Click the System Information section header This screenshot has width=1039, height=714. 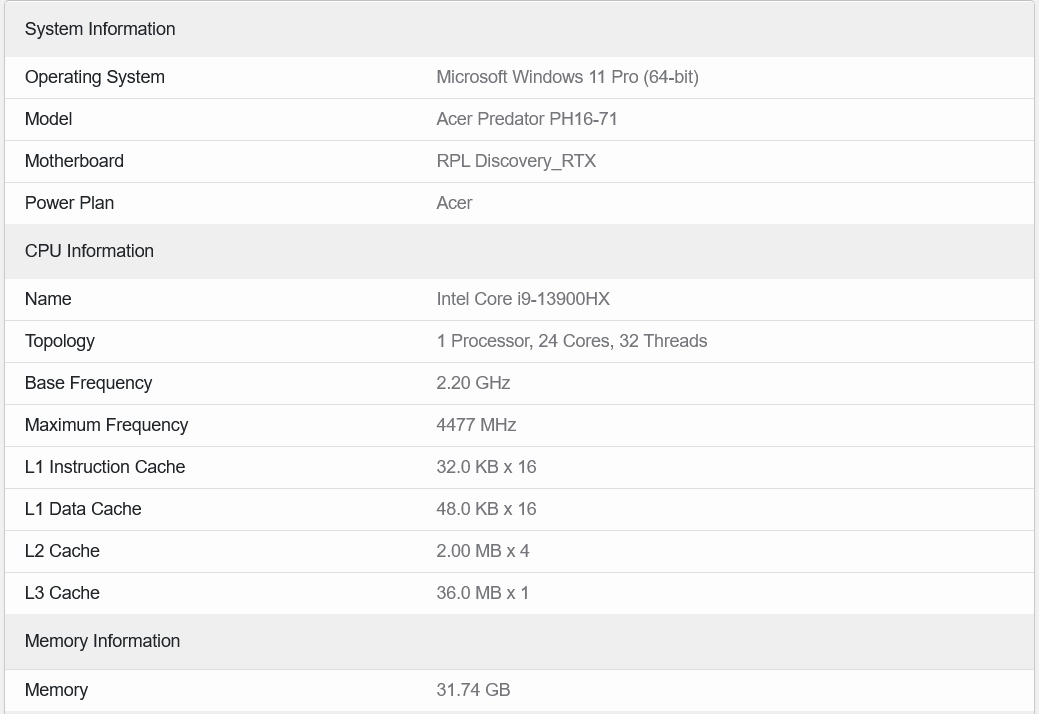[x=100, y=29]
